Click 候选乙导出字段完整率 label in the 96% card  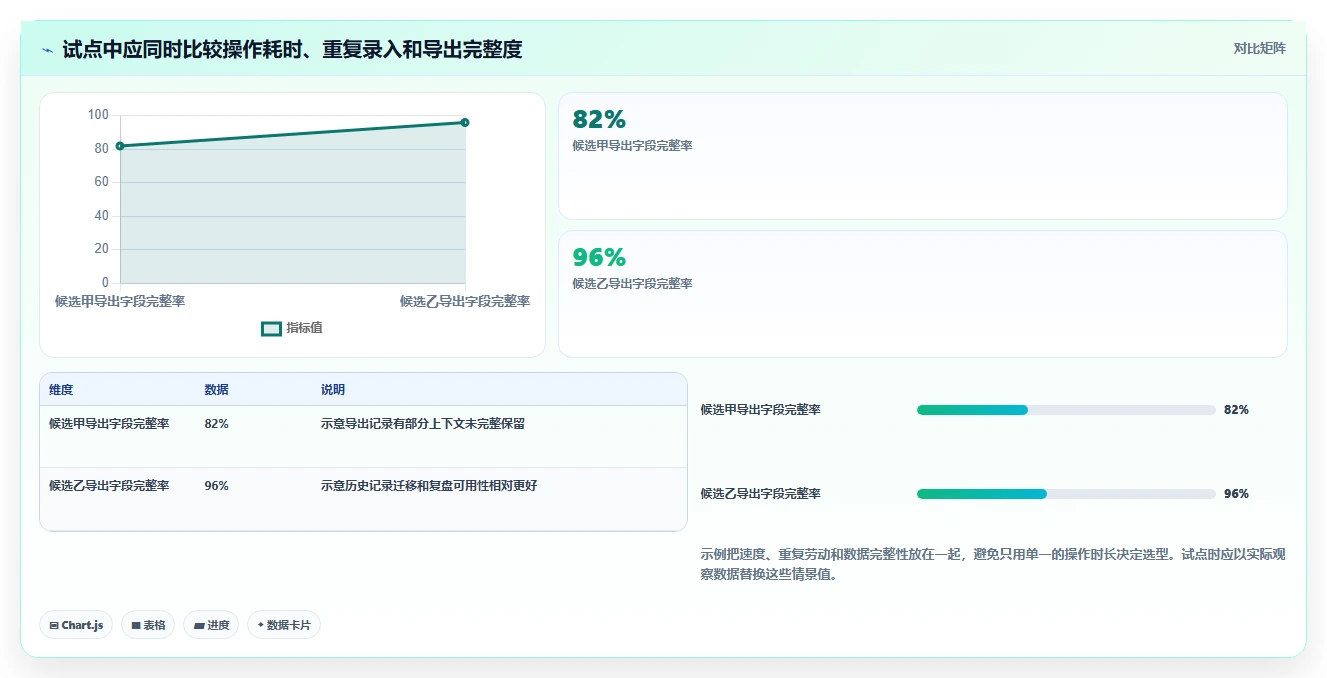632,284
